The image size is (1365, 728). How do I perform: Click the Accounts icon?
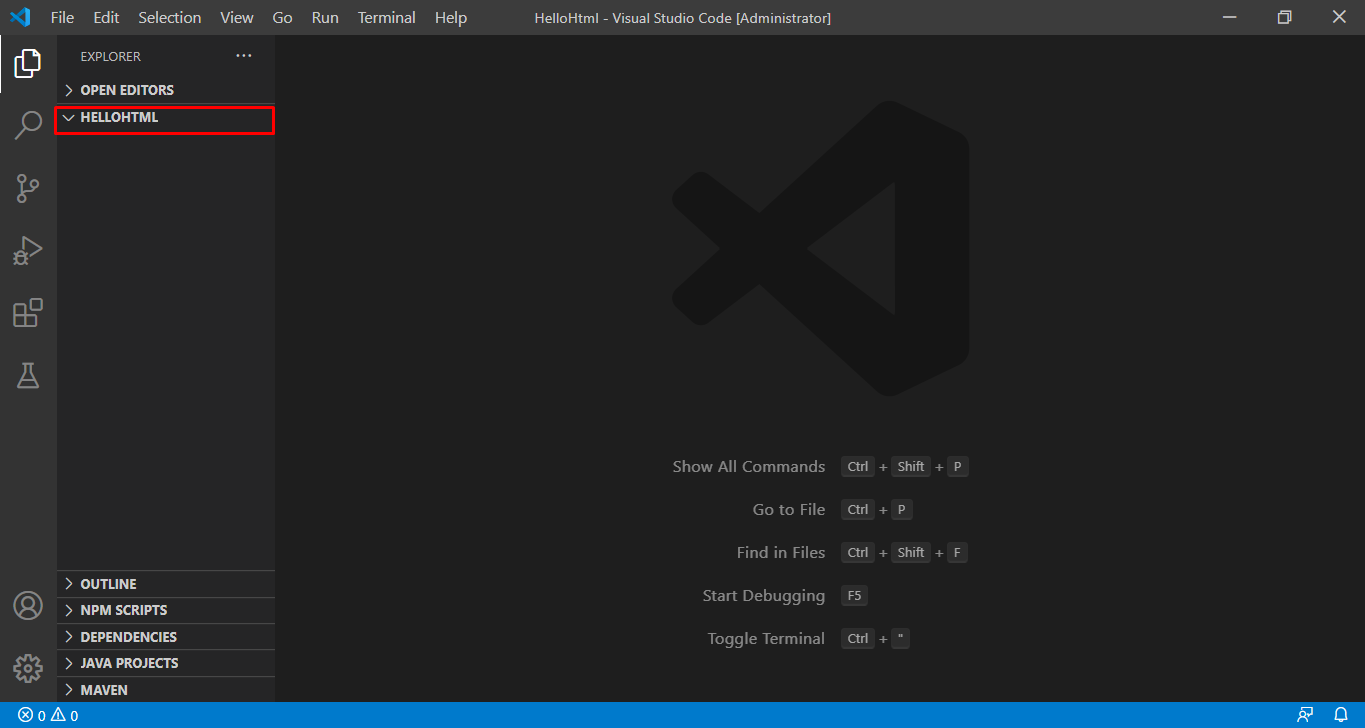[x=28, y=606]
